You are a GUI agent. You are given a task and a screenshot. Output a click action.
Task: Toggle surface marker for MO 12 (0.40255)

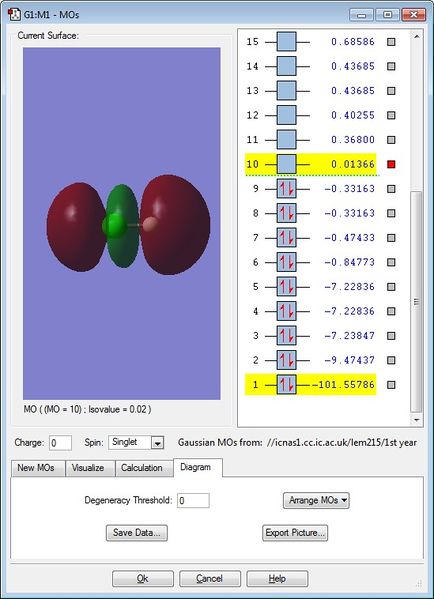click(391, 115)
